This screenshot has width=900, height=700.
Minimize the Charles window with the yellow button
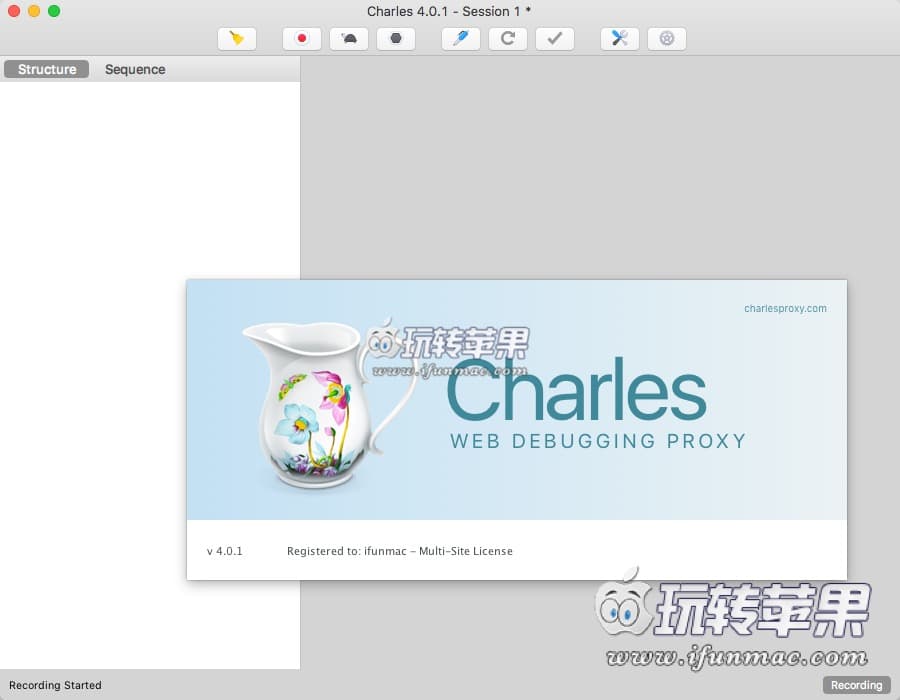(x=34, y=11)
